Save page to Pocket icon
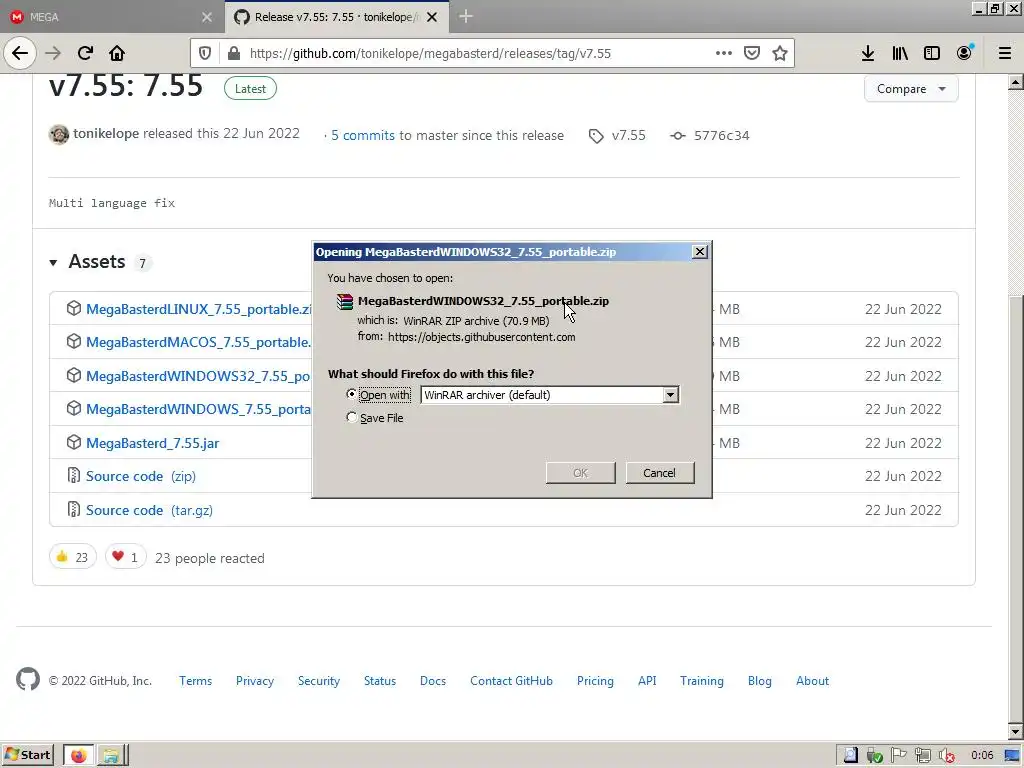 tap(752, 53)
